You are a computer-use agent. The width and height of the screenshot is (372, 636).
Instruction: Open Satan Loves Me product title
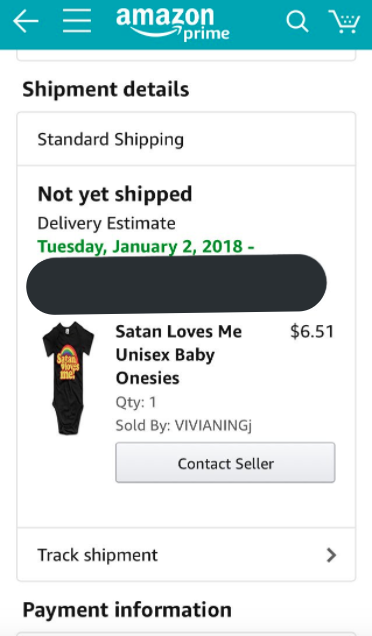coord(178,355)
